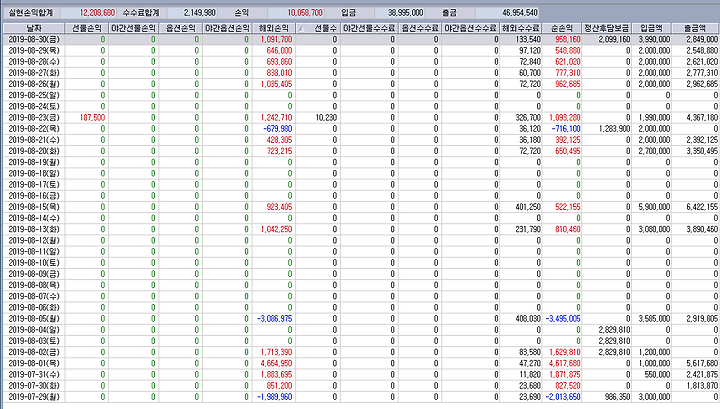This screenshot has height=409, width=720.
Task: Select the row dated 2019-08-23(금)
Action: (361, 118)
